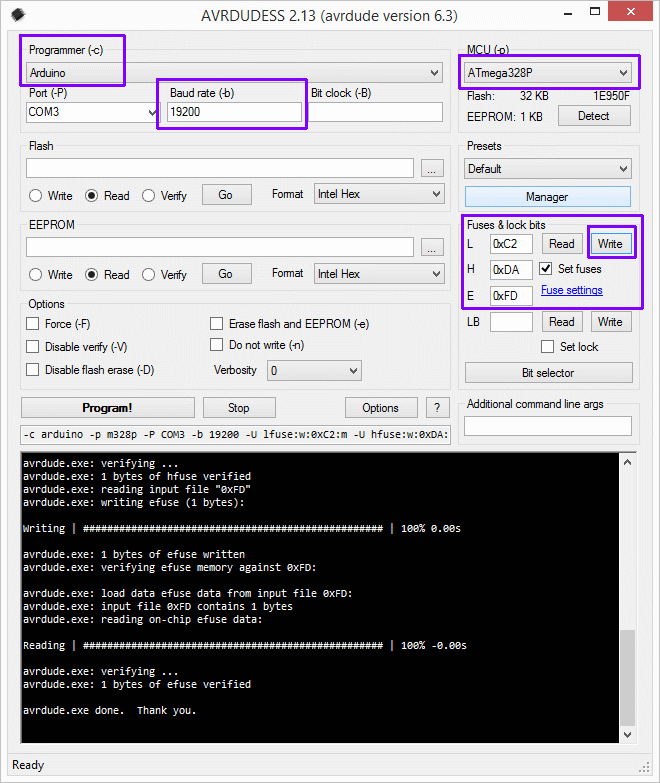Screen dimensions: 660x783
Task: Check Erase flash and EEPROM option
Action: pyautogui.click(x=217, y=324)
